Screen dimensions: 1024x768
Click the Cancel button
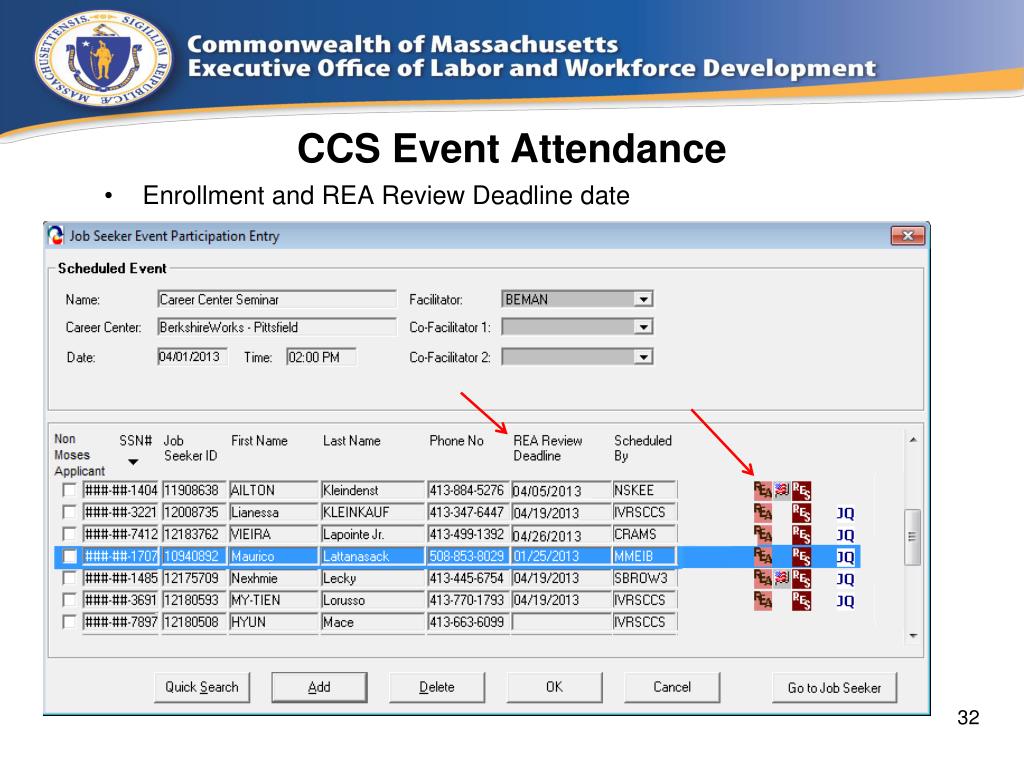672,687
